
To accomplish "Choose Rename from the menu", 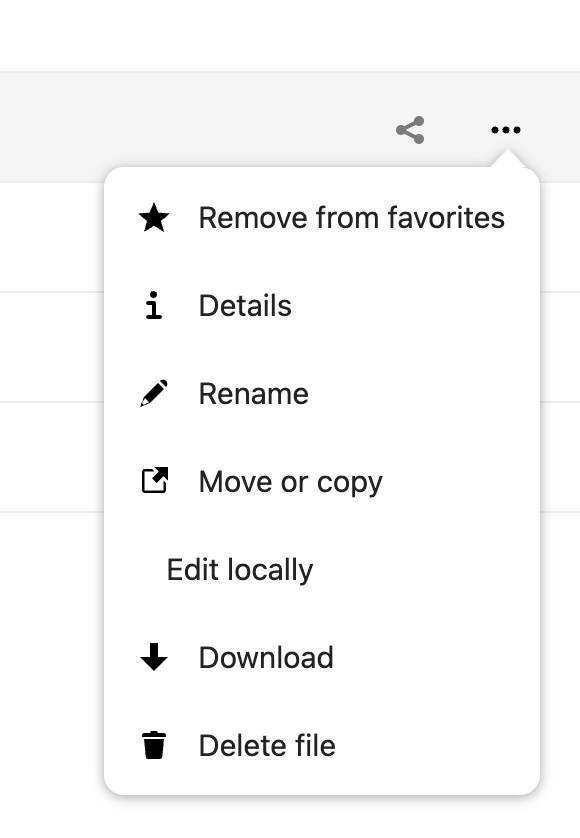I will tap(254, 393).
